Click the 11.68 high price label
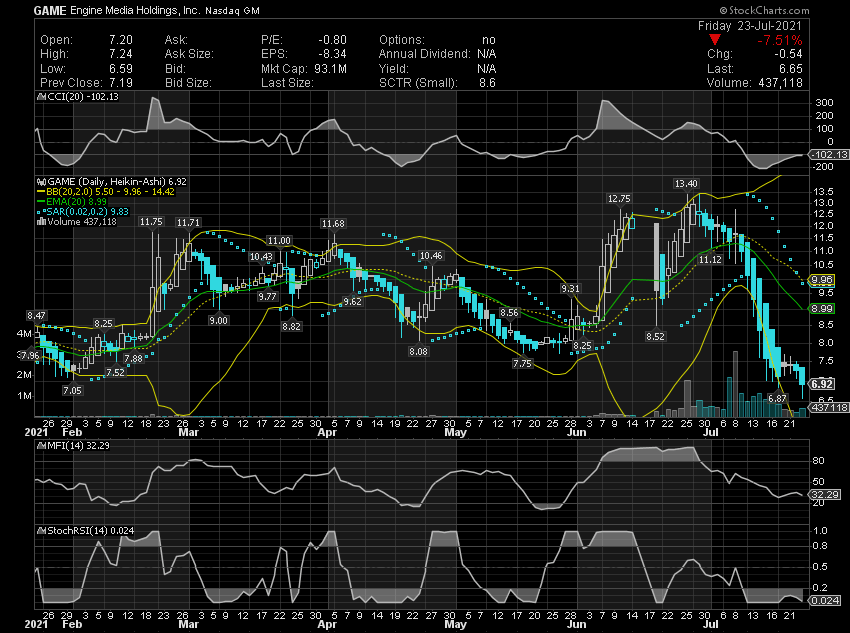Viewport: 850px width, 633px height. 333,224
